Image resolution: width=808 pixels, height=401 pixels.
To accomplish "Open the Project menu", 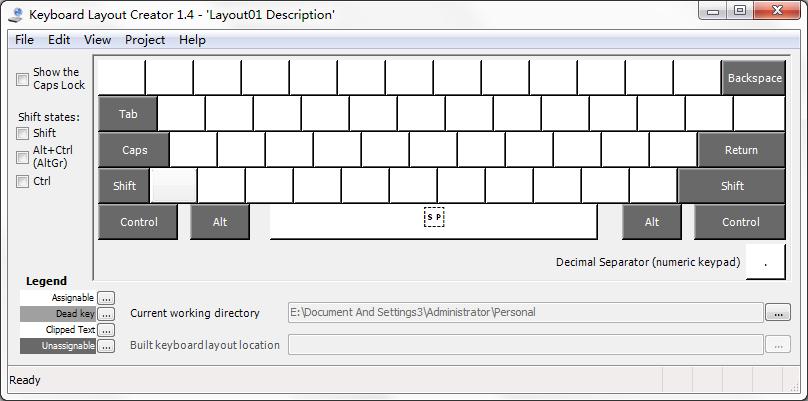I will pos(145,40).
